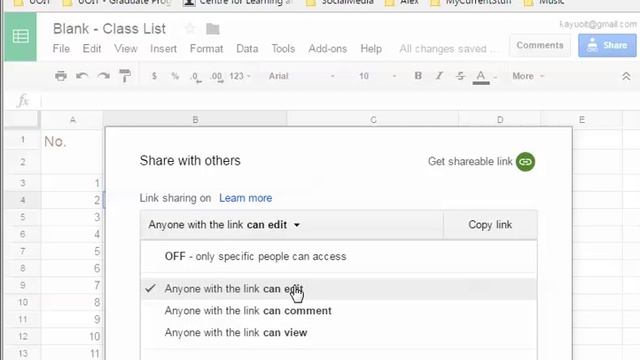Select row 13 header
Viewport: 640px width, 360px height.
click(22, 353)
